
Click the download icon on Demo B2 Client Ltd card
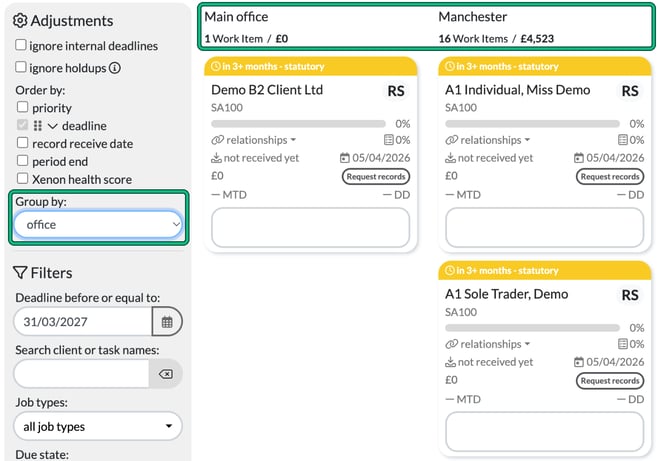pyautogui.click(x=216, y=158)
